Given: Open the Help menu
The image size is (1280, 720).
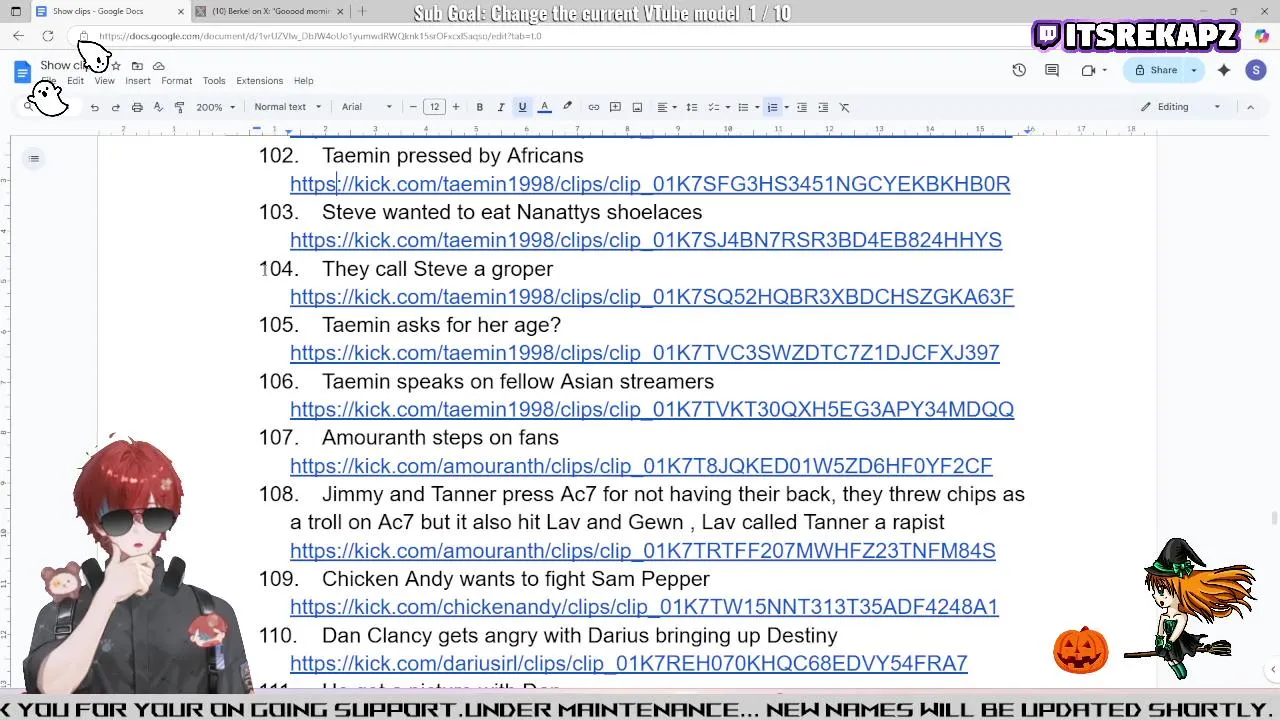Looking at the screenshot, I should [x=303, y=81].
